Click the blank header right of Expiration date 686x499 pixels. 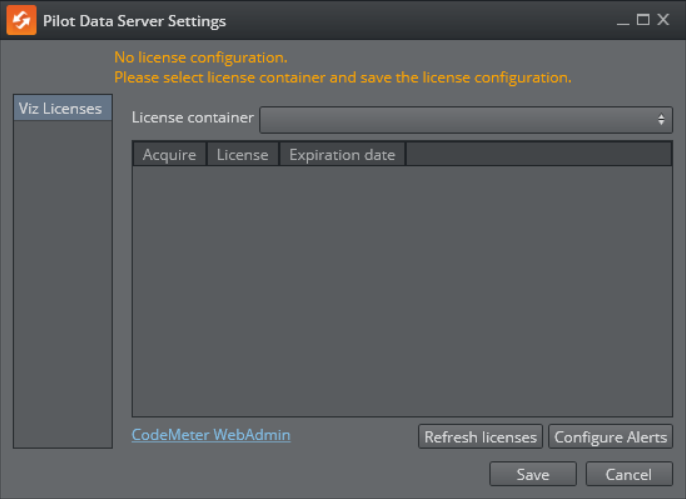pos(538,154)
